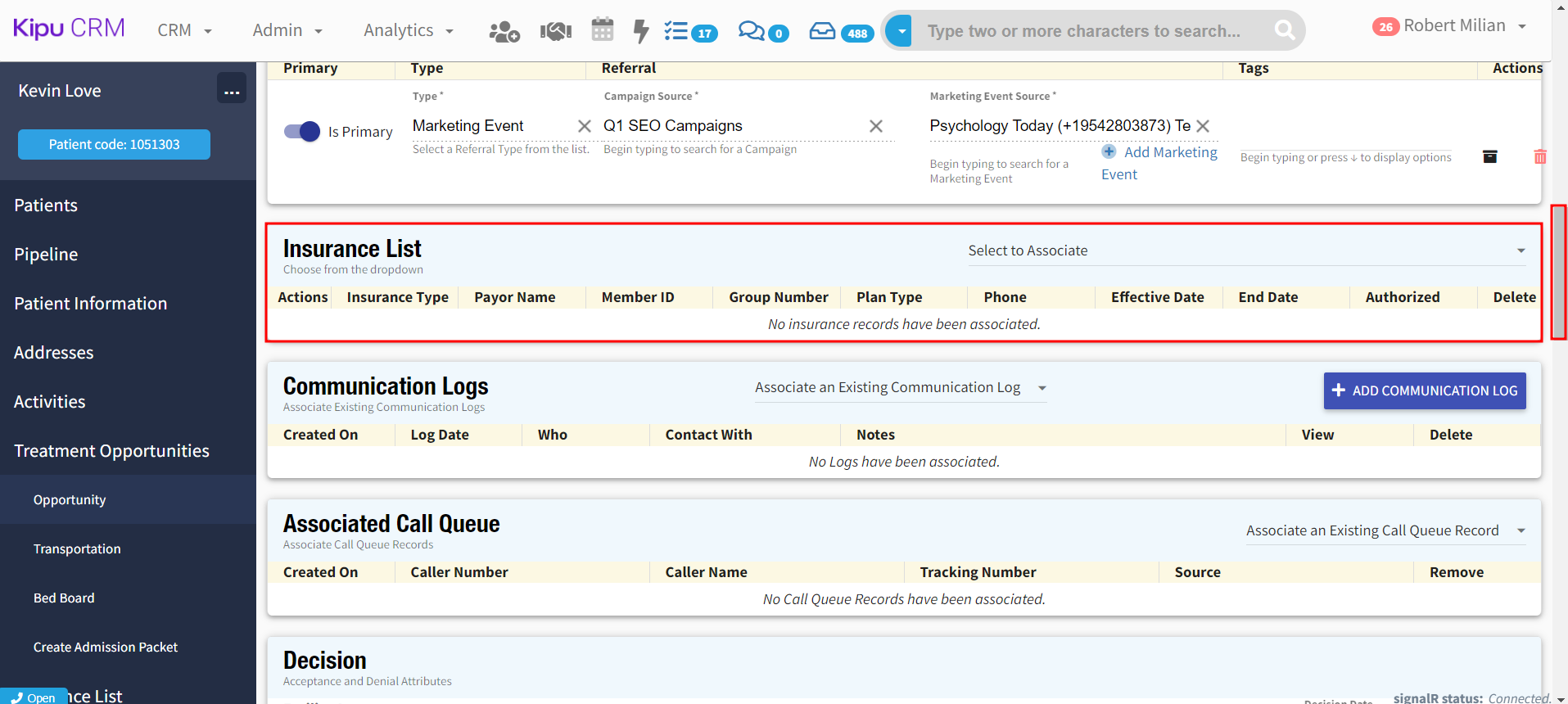Viewport: 1568px width, 704px height.
Task: Open the task list icon with badge 17
Action: tap(676, 31)
